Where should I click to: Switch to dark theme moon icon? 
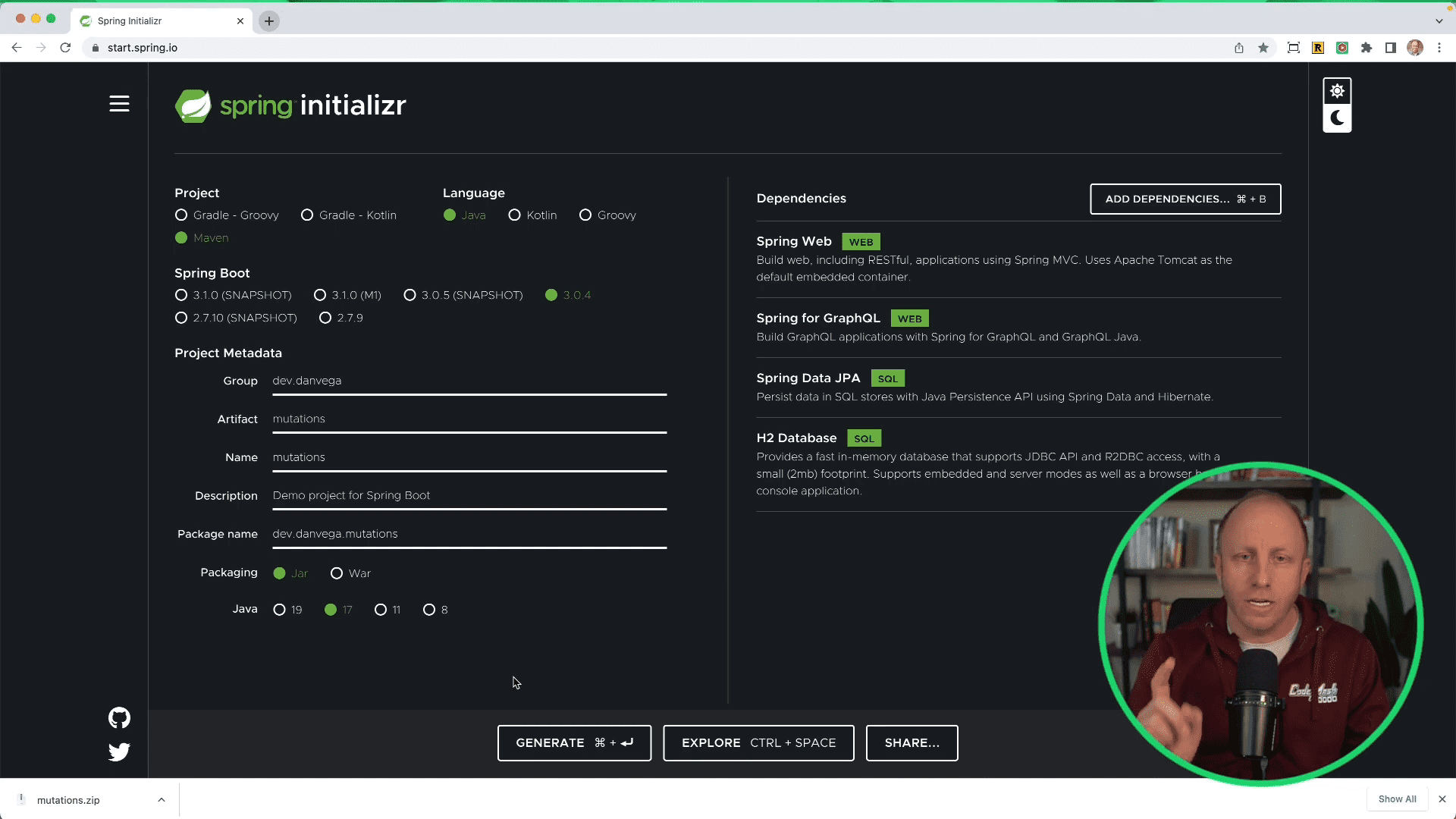pos(1337,118)
